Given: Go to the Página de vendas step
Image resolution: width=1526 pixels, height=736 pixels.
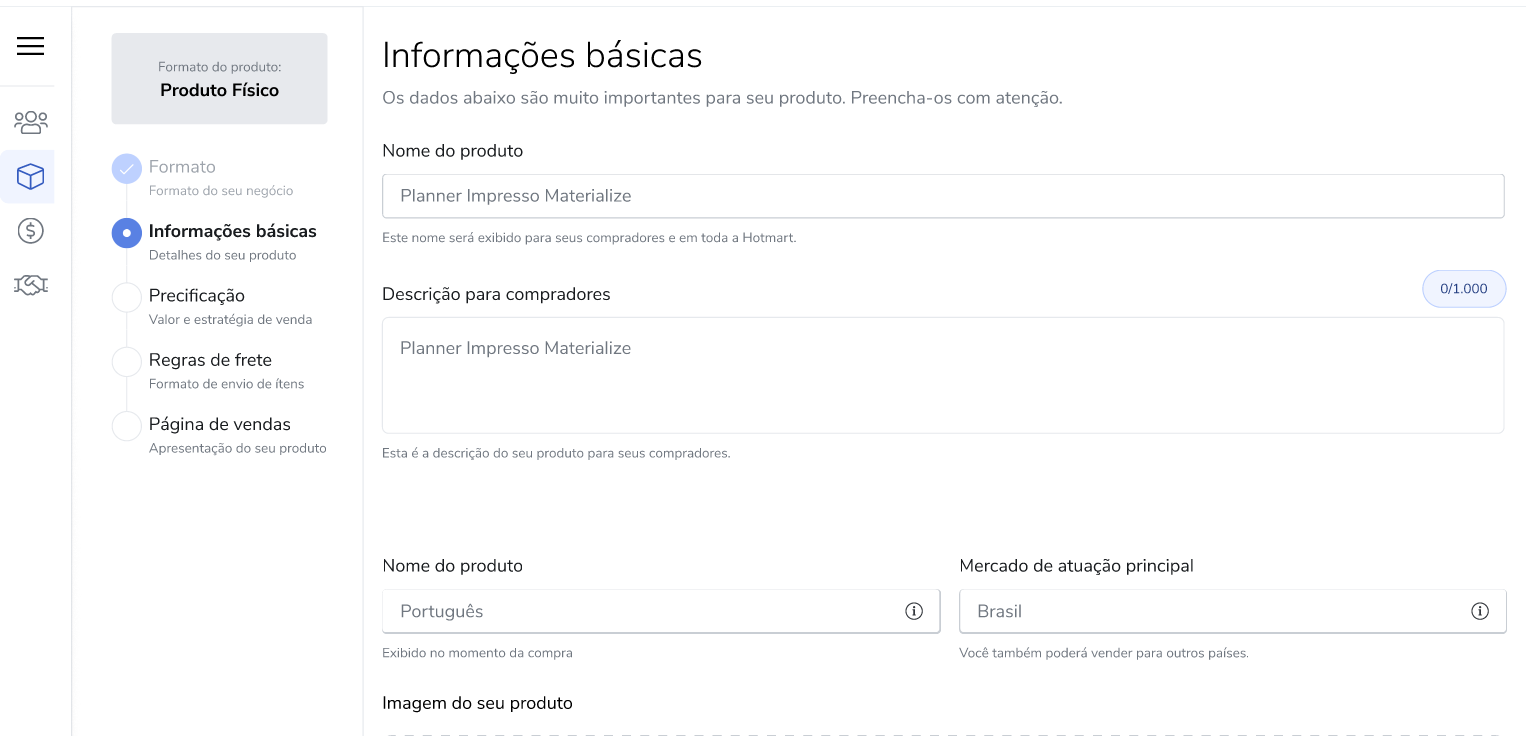Looking at the screenshot, I should pyautogui.click(x=220, y=424).
